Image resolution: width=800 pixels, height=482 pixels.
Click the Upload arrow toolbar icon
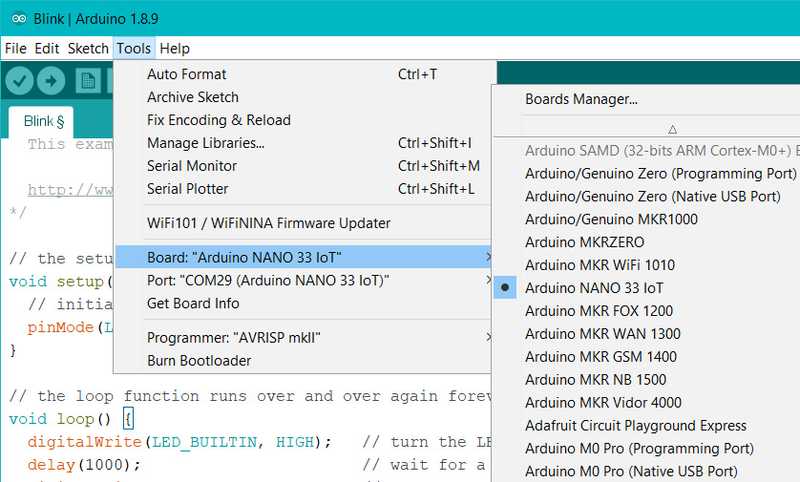(x=50, y=81)
